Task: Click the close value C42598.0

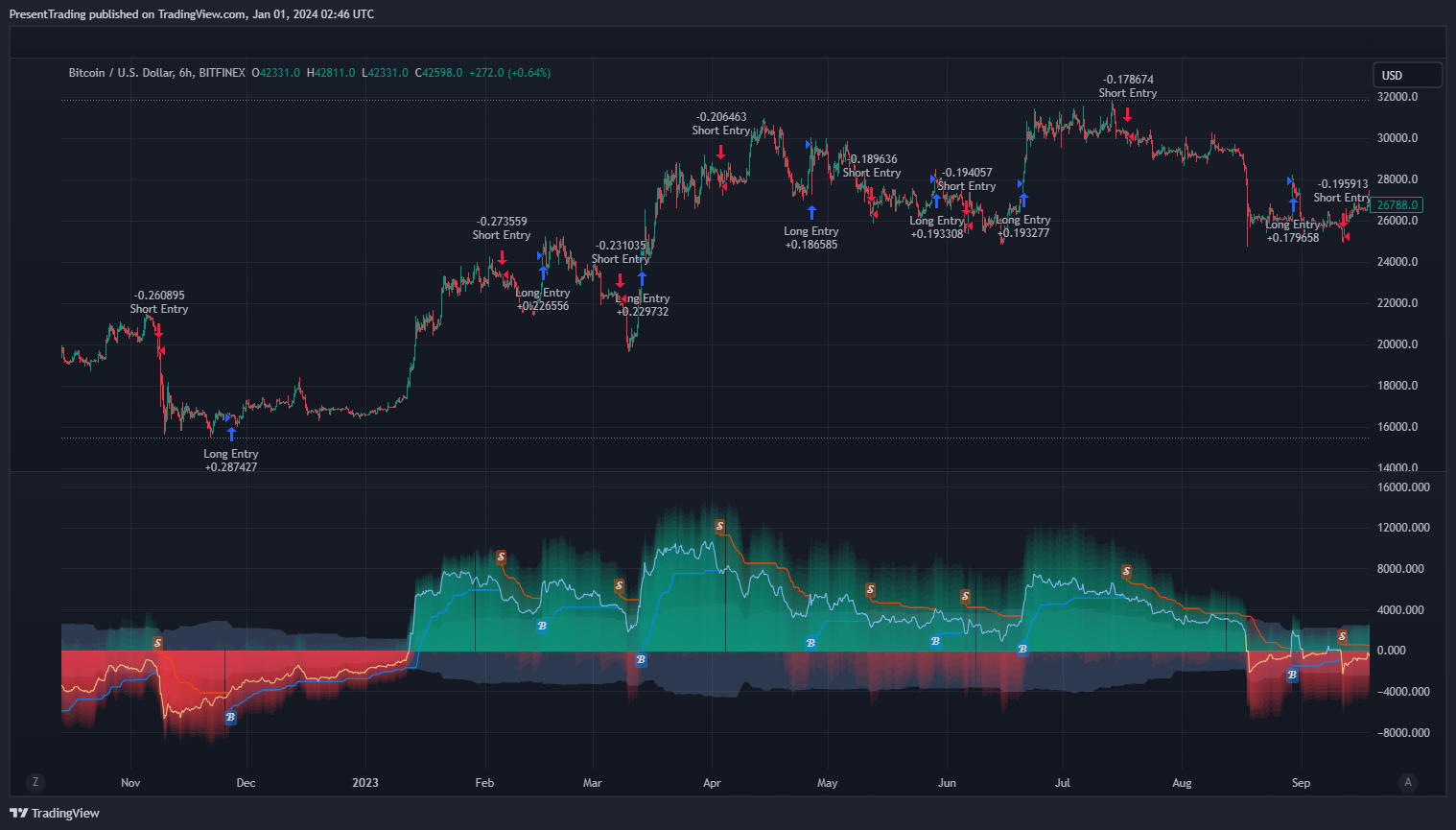Action: (438, 73)
